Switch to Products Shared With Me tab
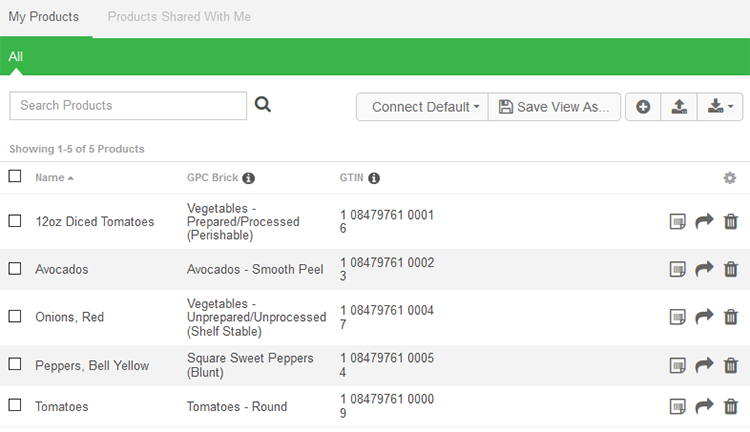This screenshot has width=750, height=432. tap(179, 17)
